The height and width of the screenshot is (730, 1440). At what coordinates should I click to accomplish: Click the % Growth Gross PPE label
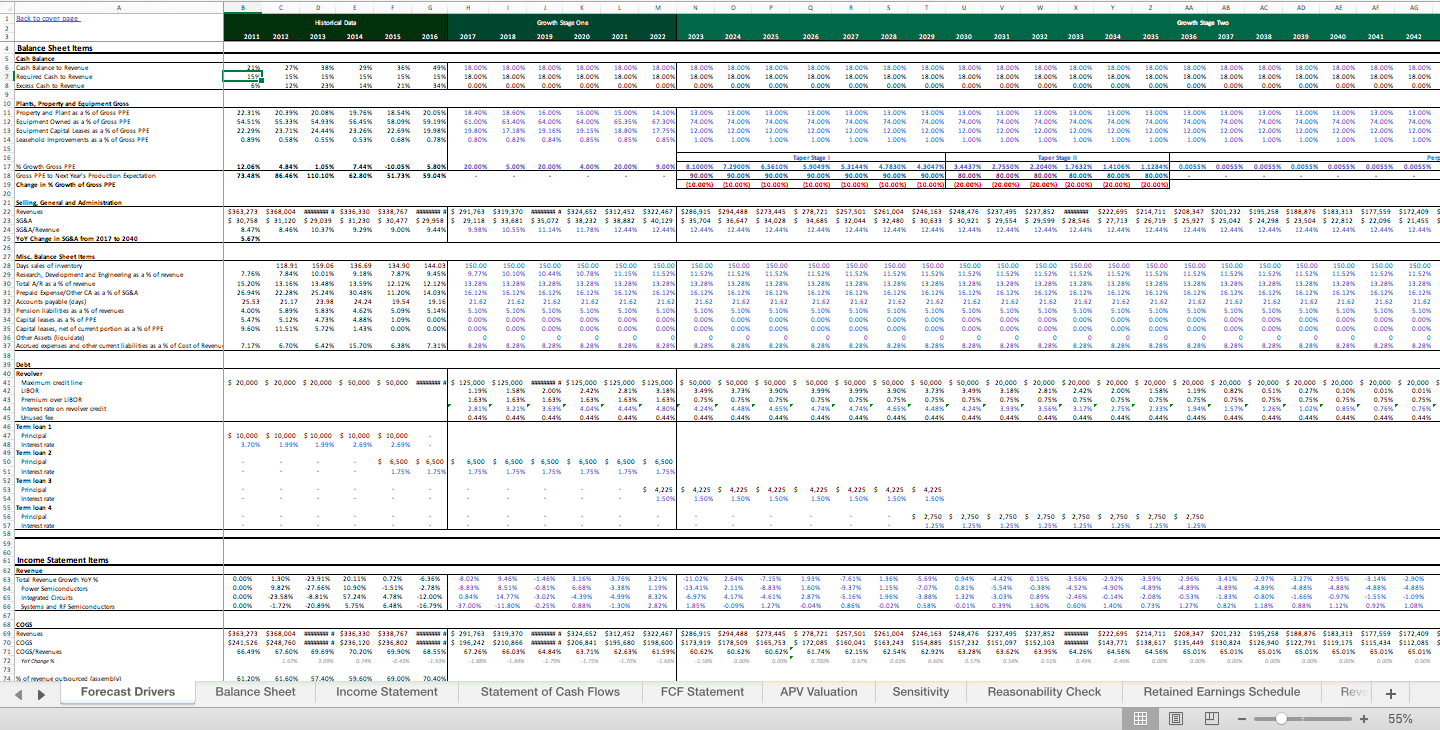(44, 165)
